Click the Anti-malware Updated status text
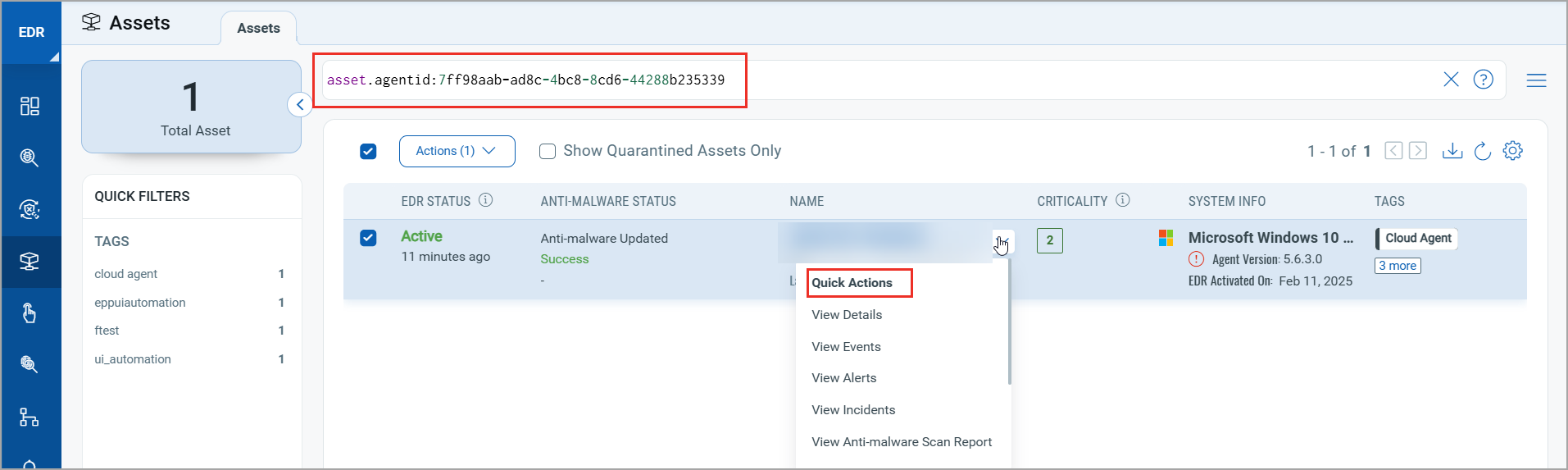 [604, 239]
